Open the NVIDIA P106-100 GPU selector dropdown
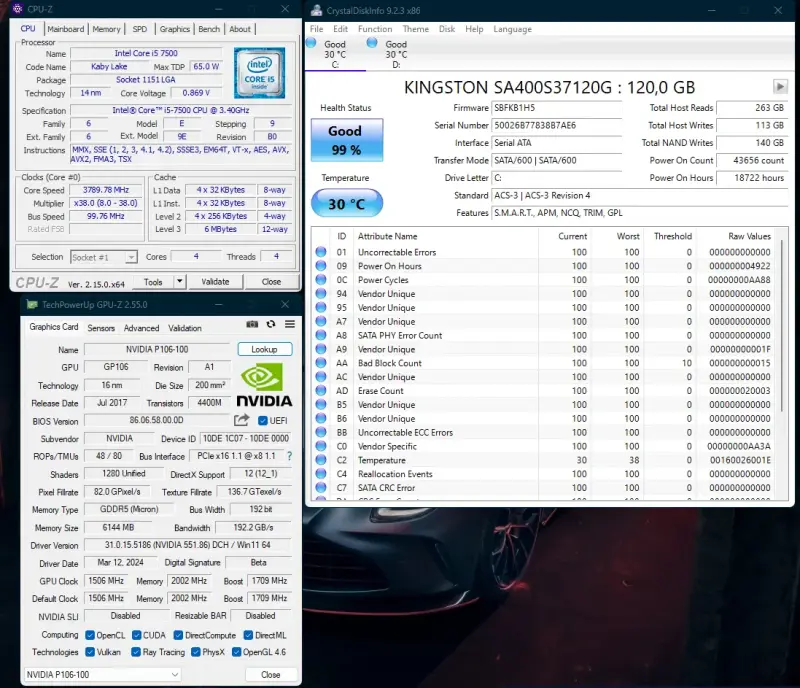Screen dimensions: 800x688 pos(102,674)
